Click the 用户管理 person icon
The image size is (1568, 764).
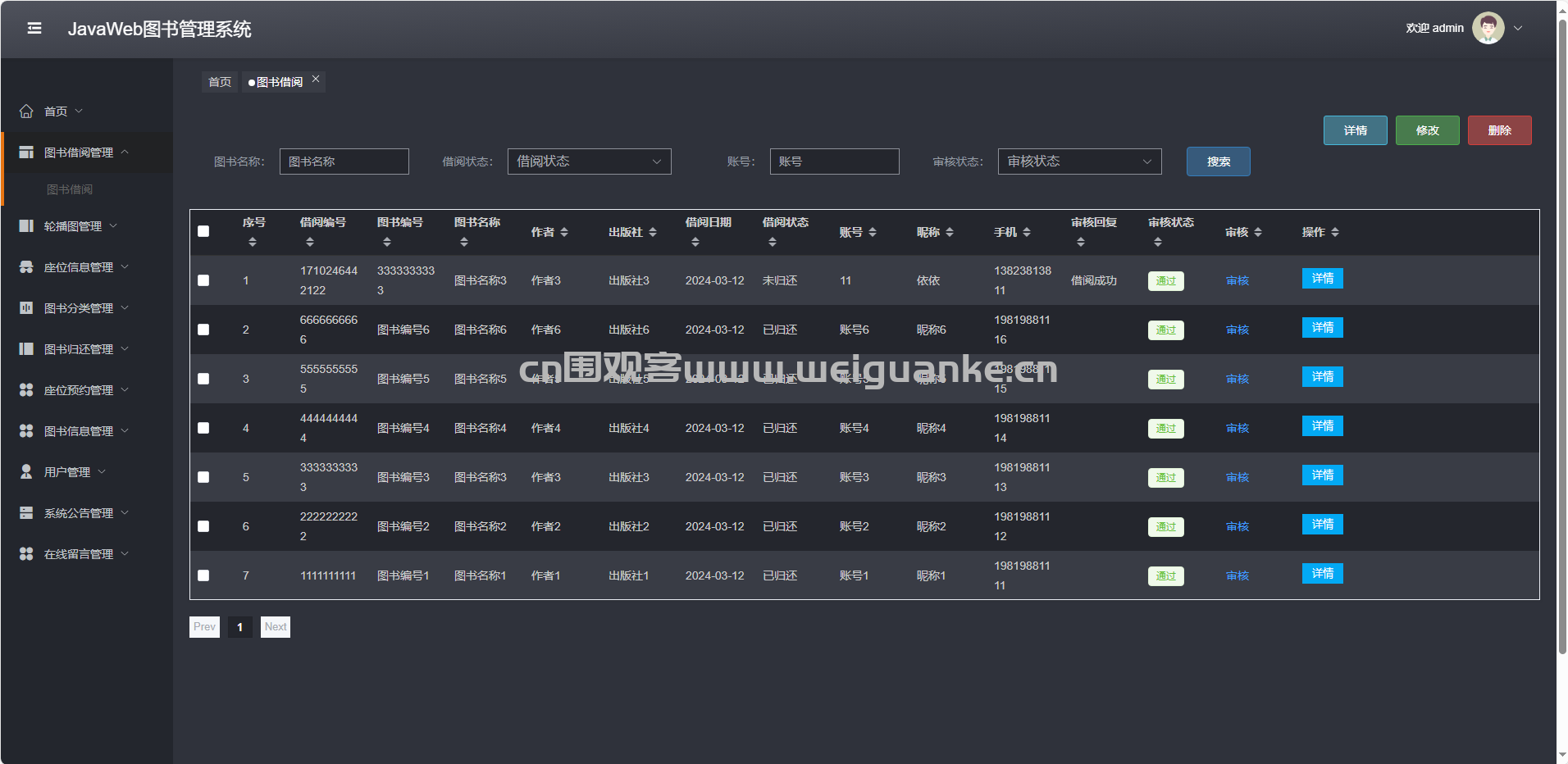pos(26,472)
